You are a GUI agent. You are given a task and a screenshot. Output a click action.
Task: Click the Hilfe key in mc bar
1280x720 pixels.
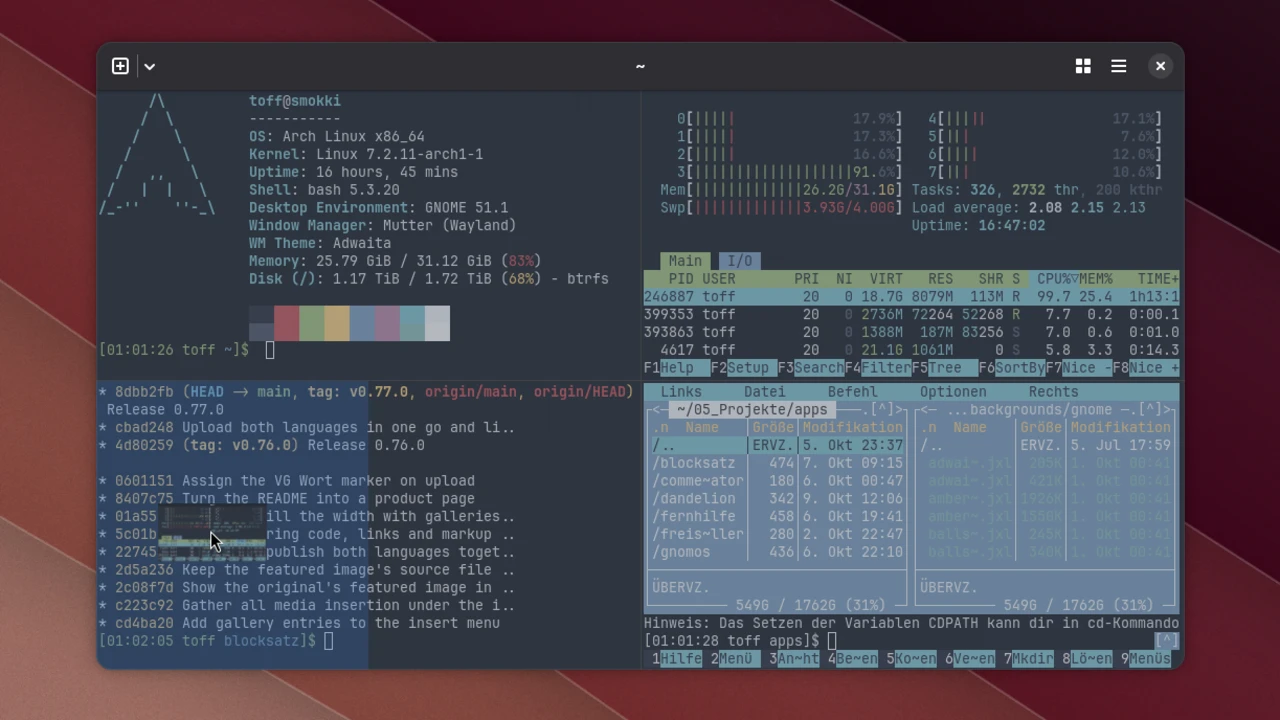point(677,659)
